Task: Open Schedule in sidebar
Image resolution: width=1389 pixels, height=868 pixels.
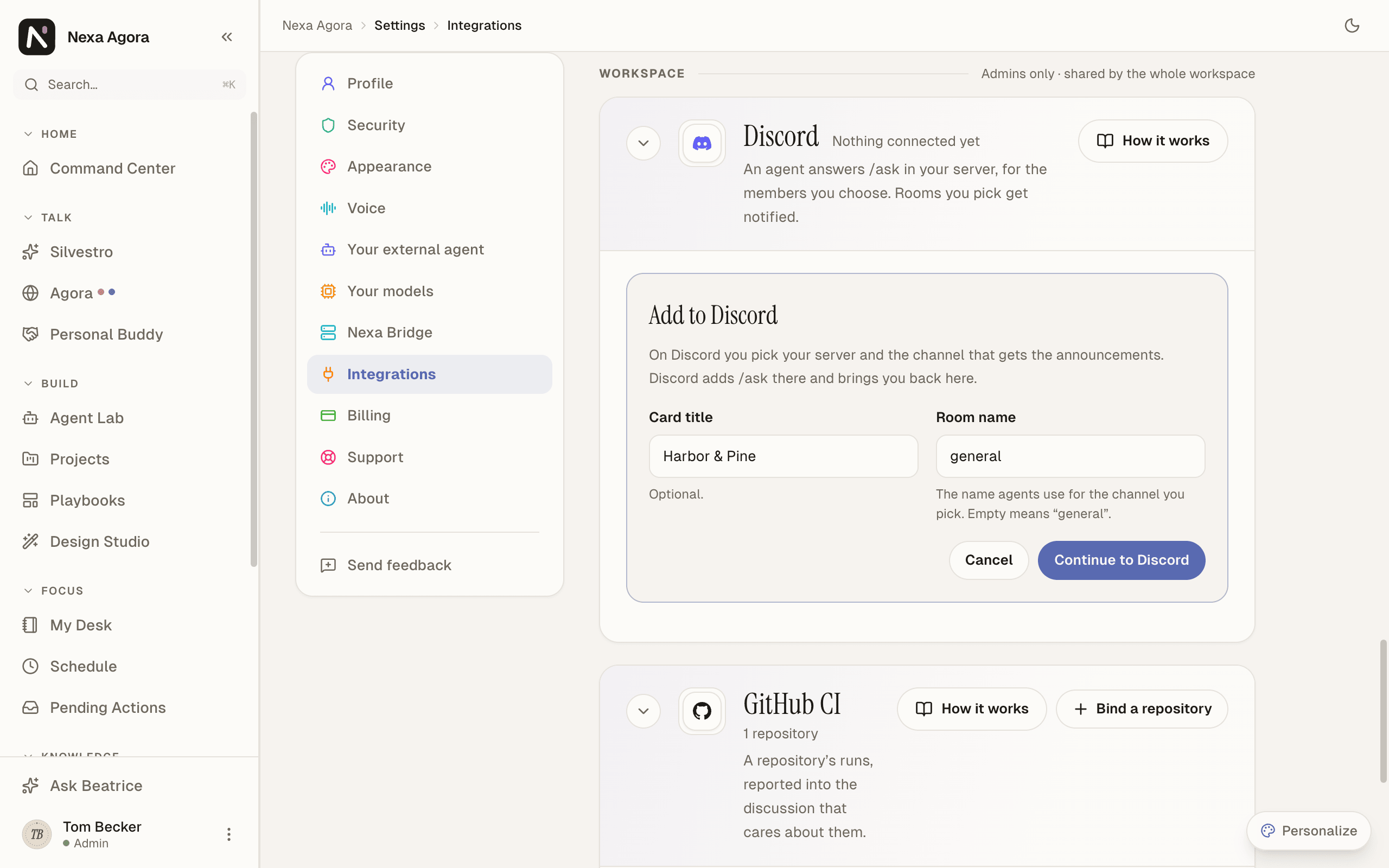Action: coord(129,666)
